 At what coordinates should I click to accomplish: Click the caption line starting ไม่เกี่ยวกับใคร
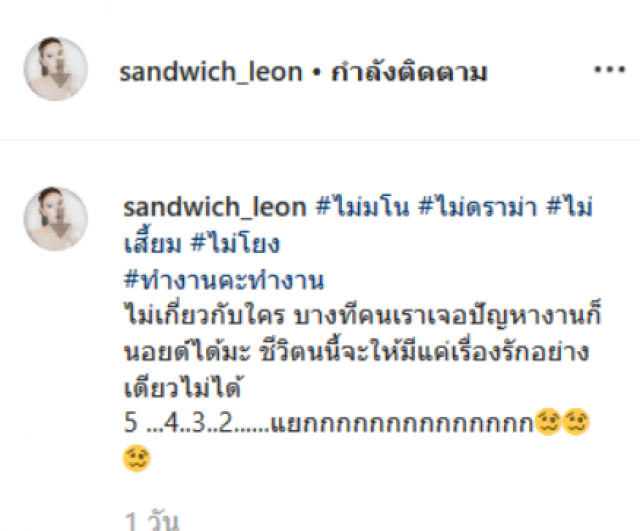coord(362,314)
